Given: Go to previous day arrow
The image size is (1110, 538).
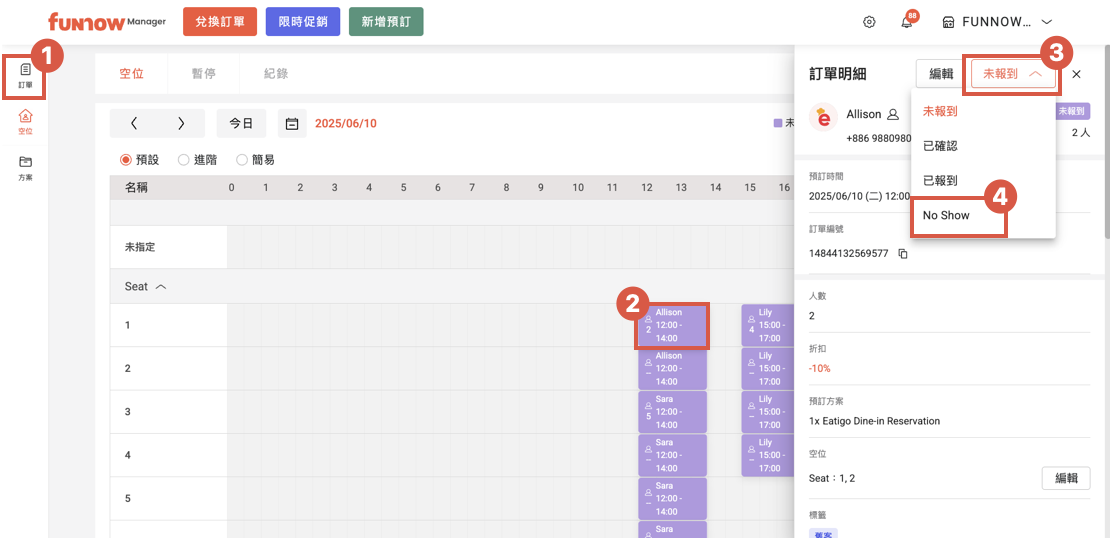Looking at the screenshot, I should pos(134,124).
